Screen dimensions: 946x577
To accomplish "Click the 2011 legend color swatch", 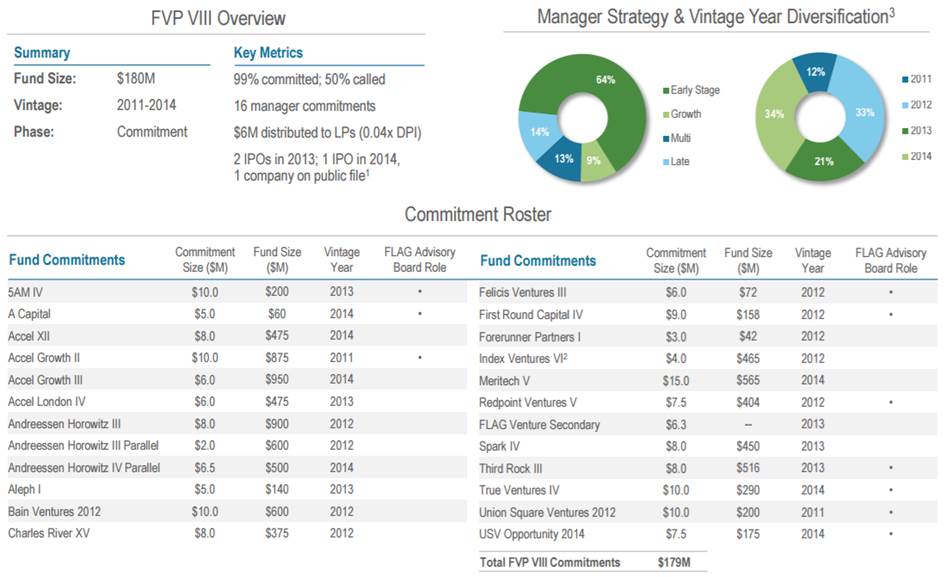I will tap(906, 80).
